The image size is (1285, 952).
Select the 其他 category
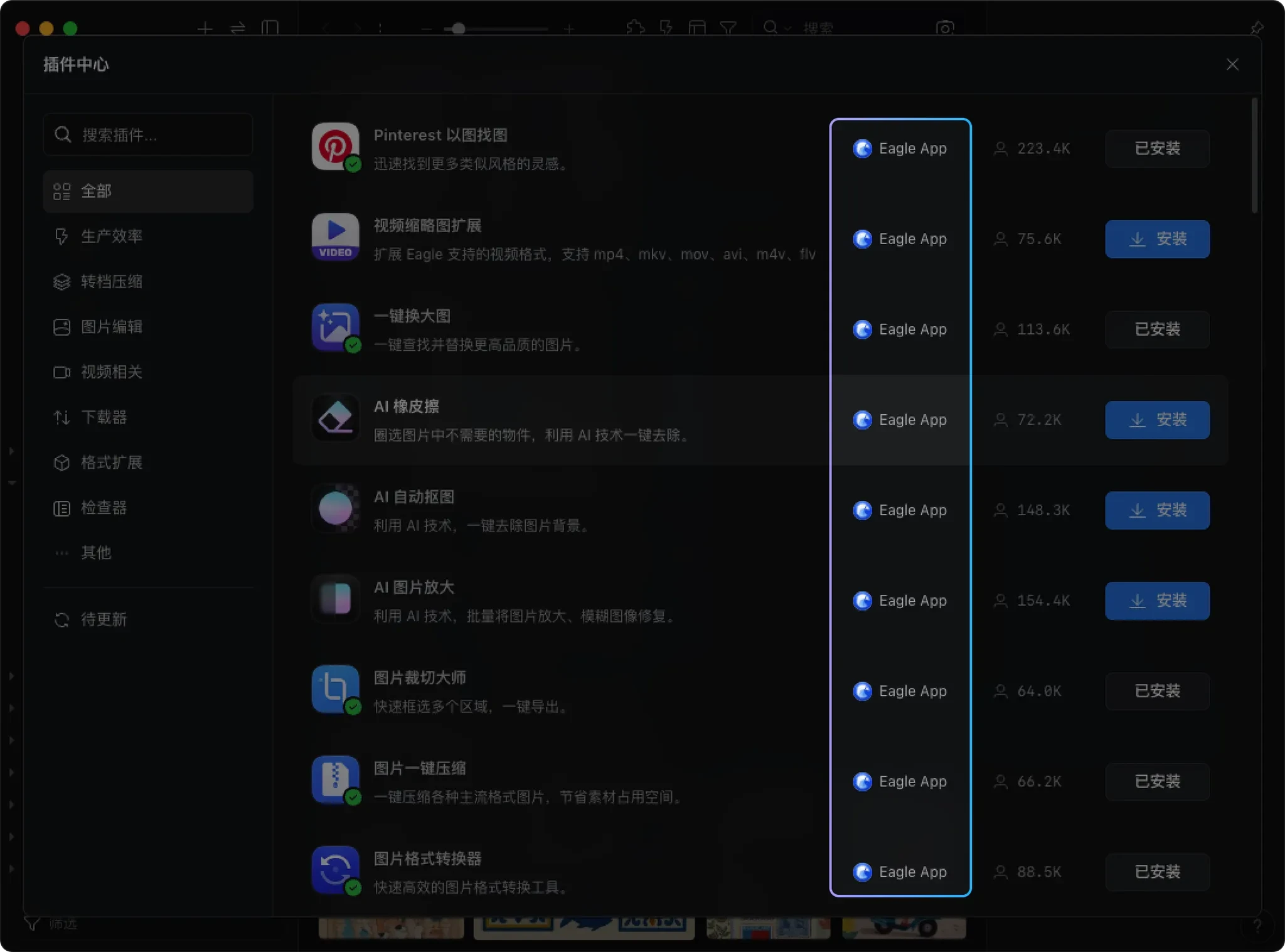[x=148, y=553]
